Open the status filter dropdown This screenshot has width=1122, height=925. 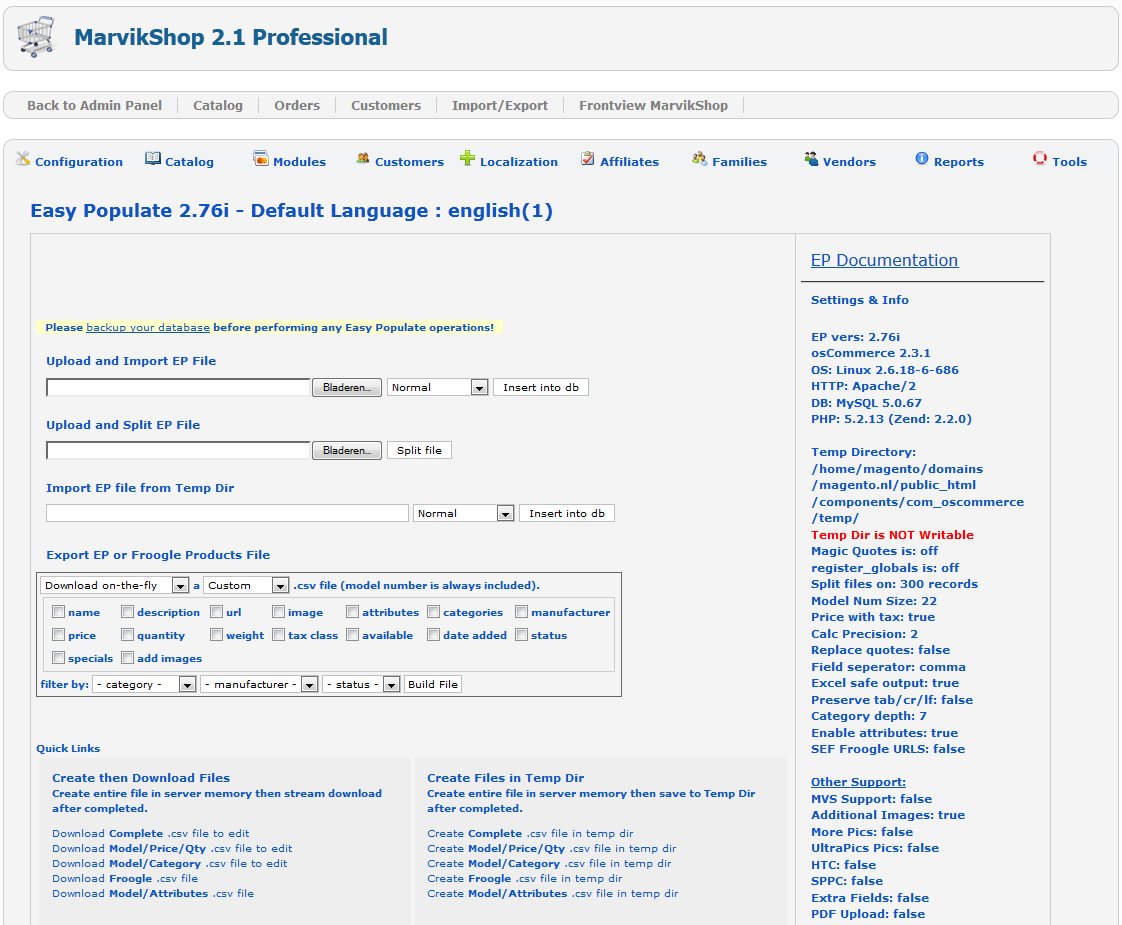point(361,684)
